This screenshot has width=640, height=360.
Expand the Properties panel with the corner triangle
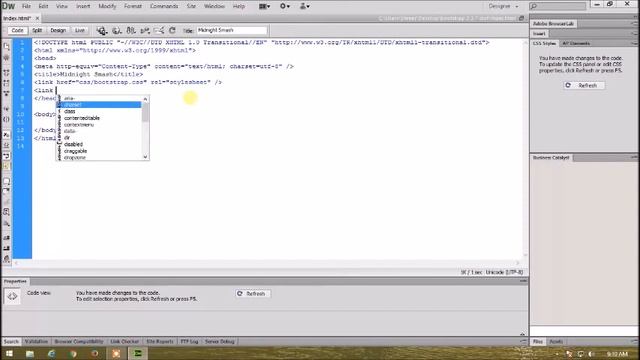tap(522, 334)
